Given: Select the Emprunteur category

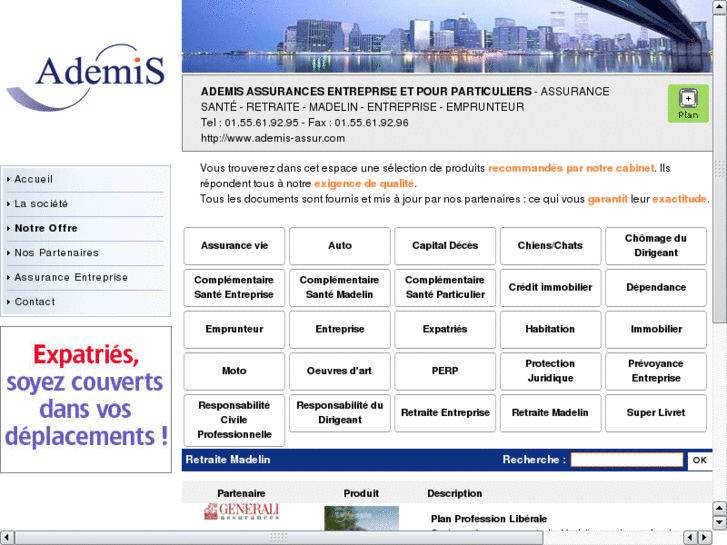Looking at the screenshot, I should [234, 329].
